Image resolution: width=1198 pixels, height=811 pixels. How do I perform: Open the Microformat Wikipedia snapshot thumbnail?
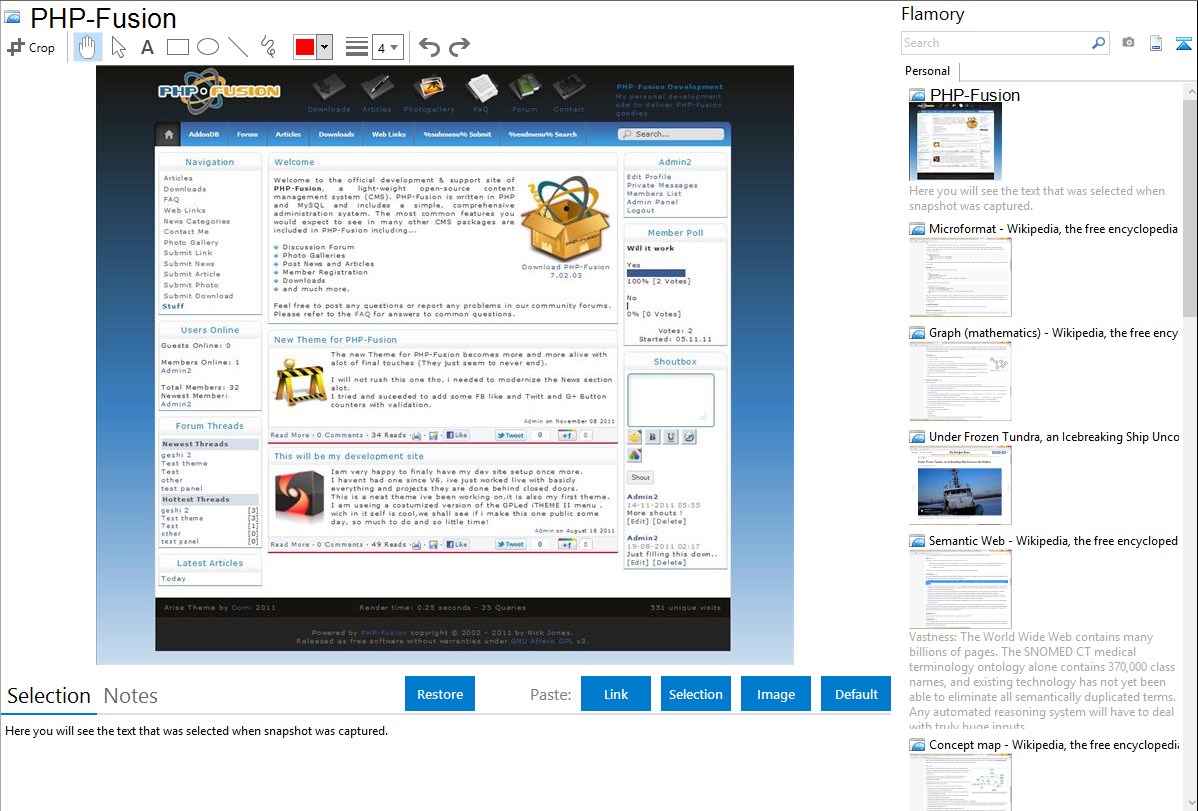[x=960, y=277]
